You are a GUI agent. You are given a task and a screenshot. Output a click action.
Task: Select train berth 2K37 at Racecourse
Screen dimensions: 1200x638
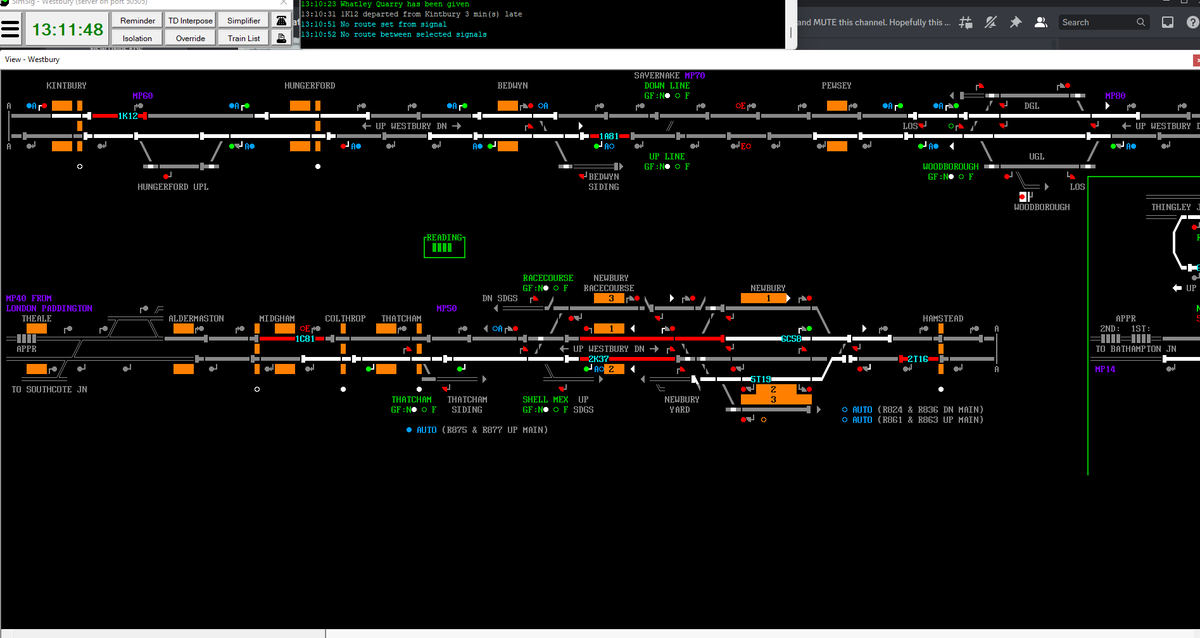coord(599,359)
